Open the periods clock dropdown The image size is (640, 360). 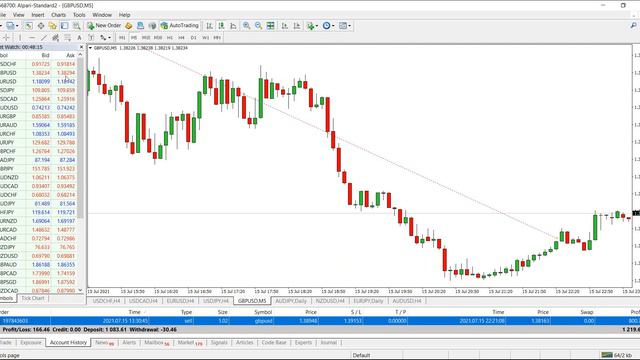point(328,26)
